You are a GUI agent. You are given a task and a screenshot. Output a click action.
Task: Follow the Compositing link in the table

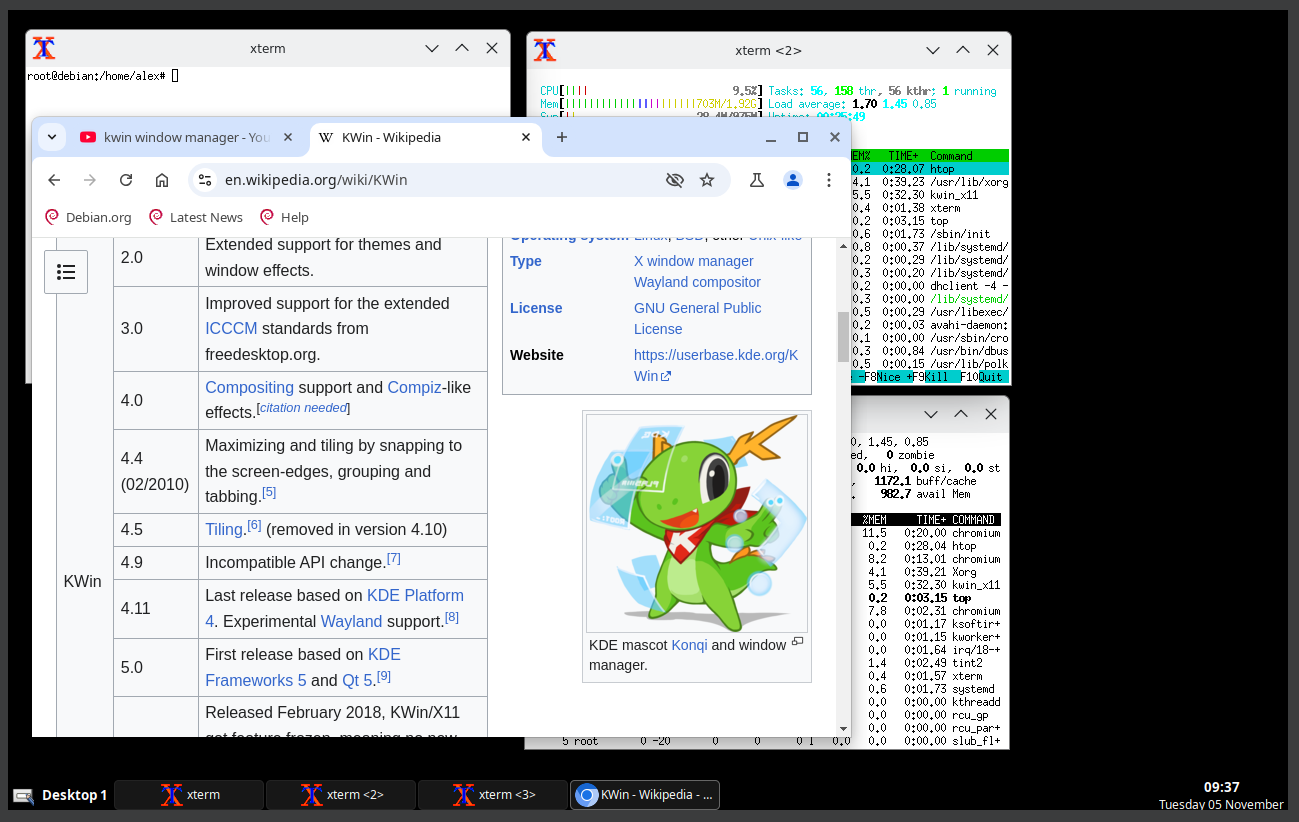[x=249, y=387]
